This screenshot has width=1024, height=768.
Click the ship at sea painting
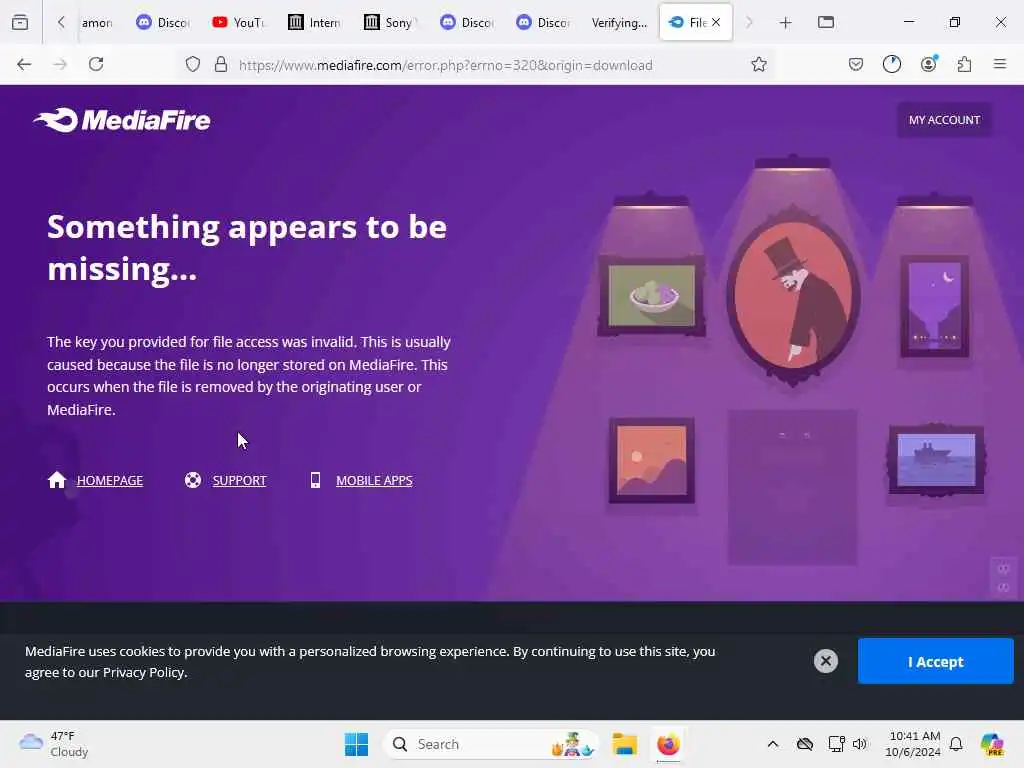pos(936,460)
